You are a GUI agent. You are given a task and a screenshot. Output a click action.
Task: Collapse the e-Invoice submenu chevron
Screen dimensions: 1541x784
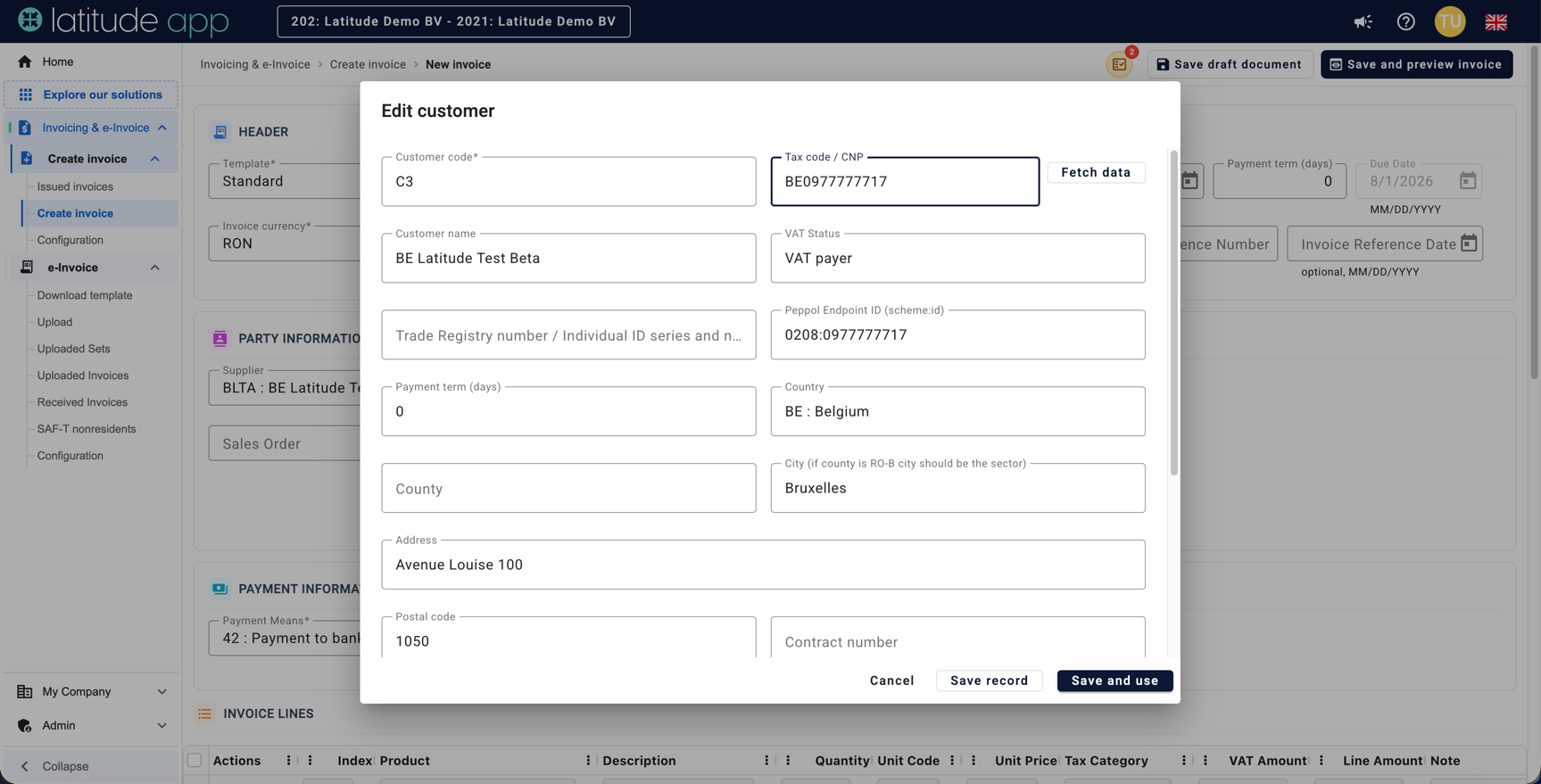pyautogui.click(x=155, y=268)
